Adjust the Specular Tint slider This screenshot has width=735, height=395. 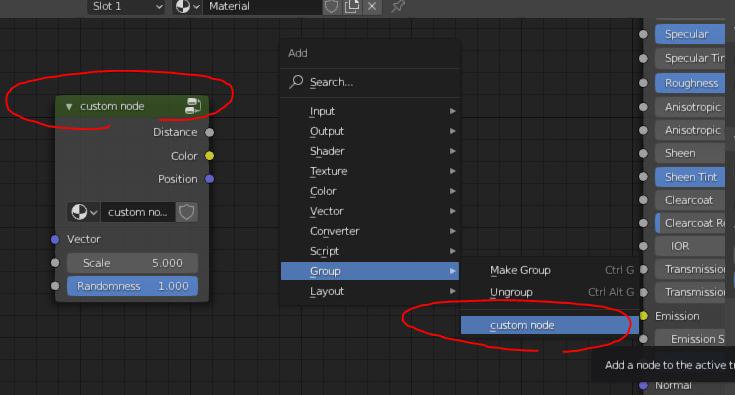click(690, 58)
